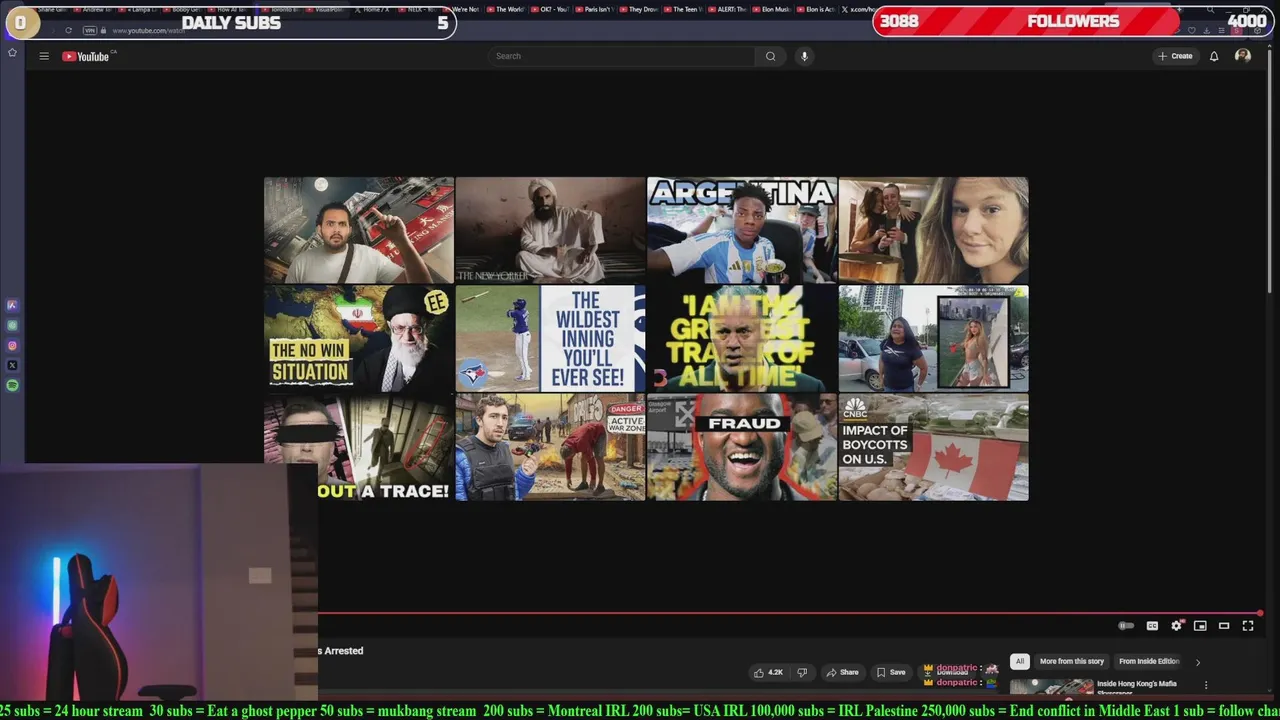Toggle the autoplay switch in player

(x=1126, y=626)
